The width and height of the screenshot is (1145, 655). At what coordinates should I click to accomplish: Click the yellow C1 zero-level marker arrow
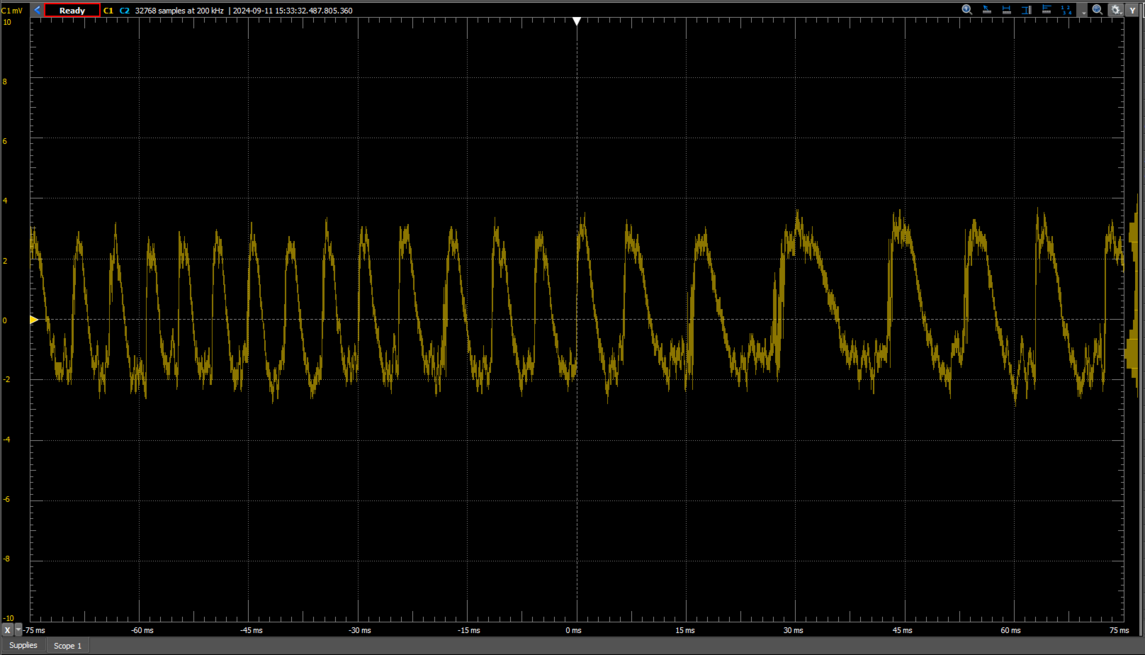tap(34, 320)
